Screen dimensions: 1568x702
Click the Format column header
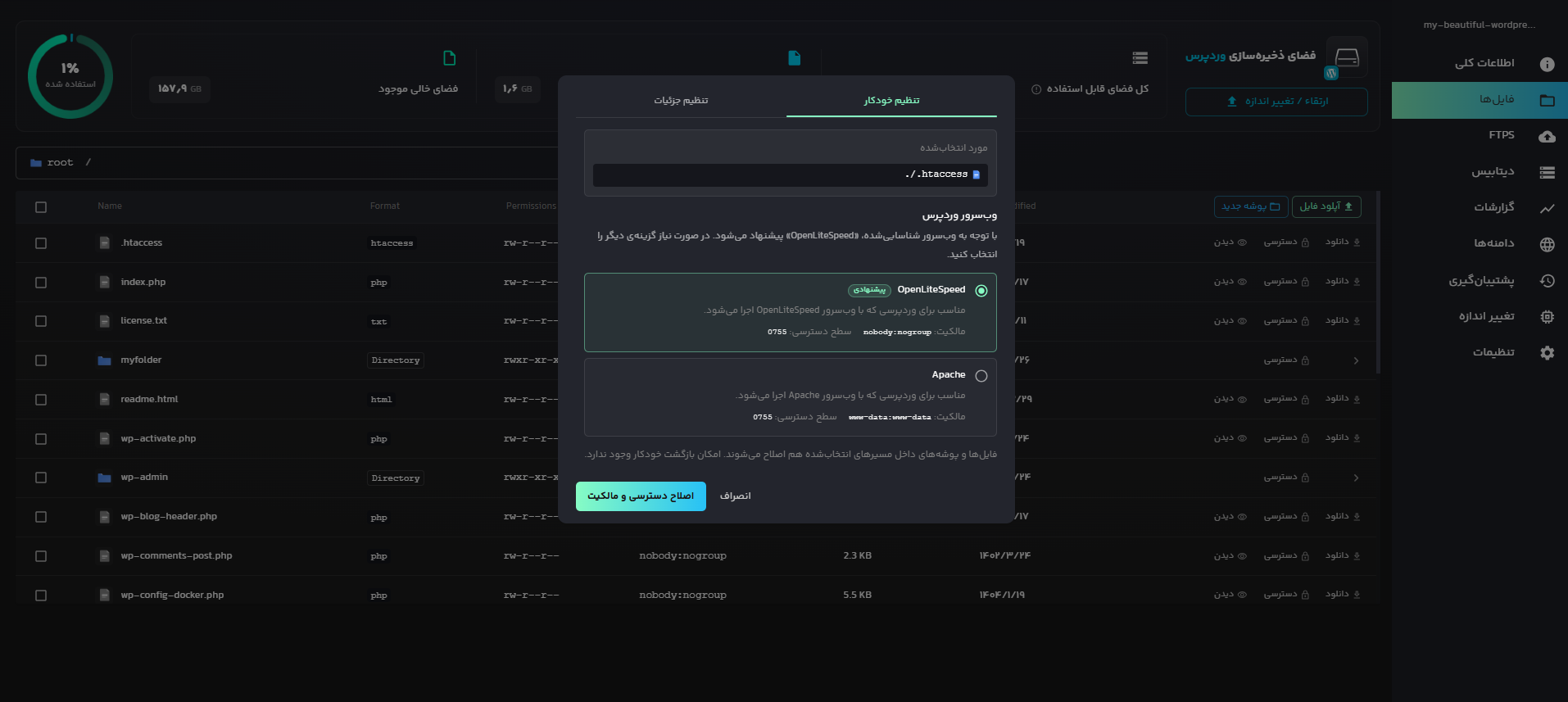tap(385, 206)
